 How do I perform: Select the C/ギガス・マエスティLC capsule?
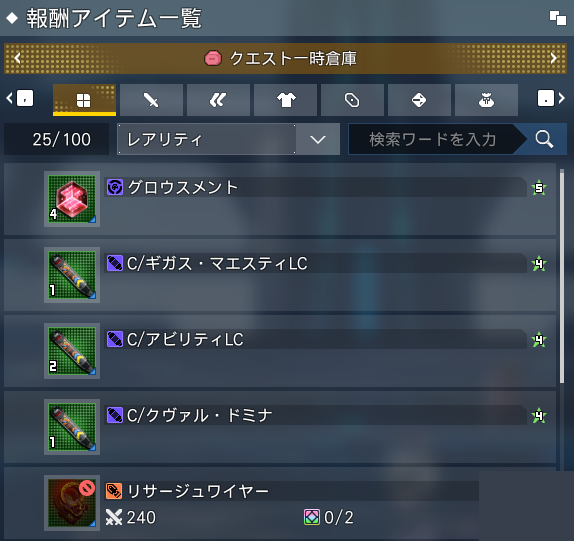pyautogui.click(x=280, y=275)
